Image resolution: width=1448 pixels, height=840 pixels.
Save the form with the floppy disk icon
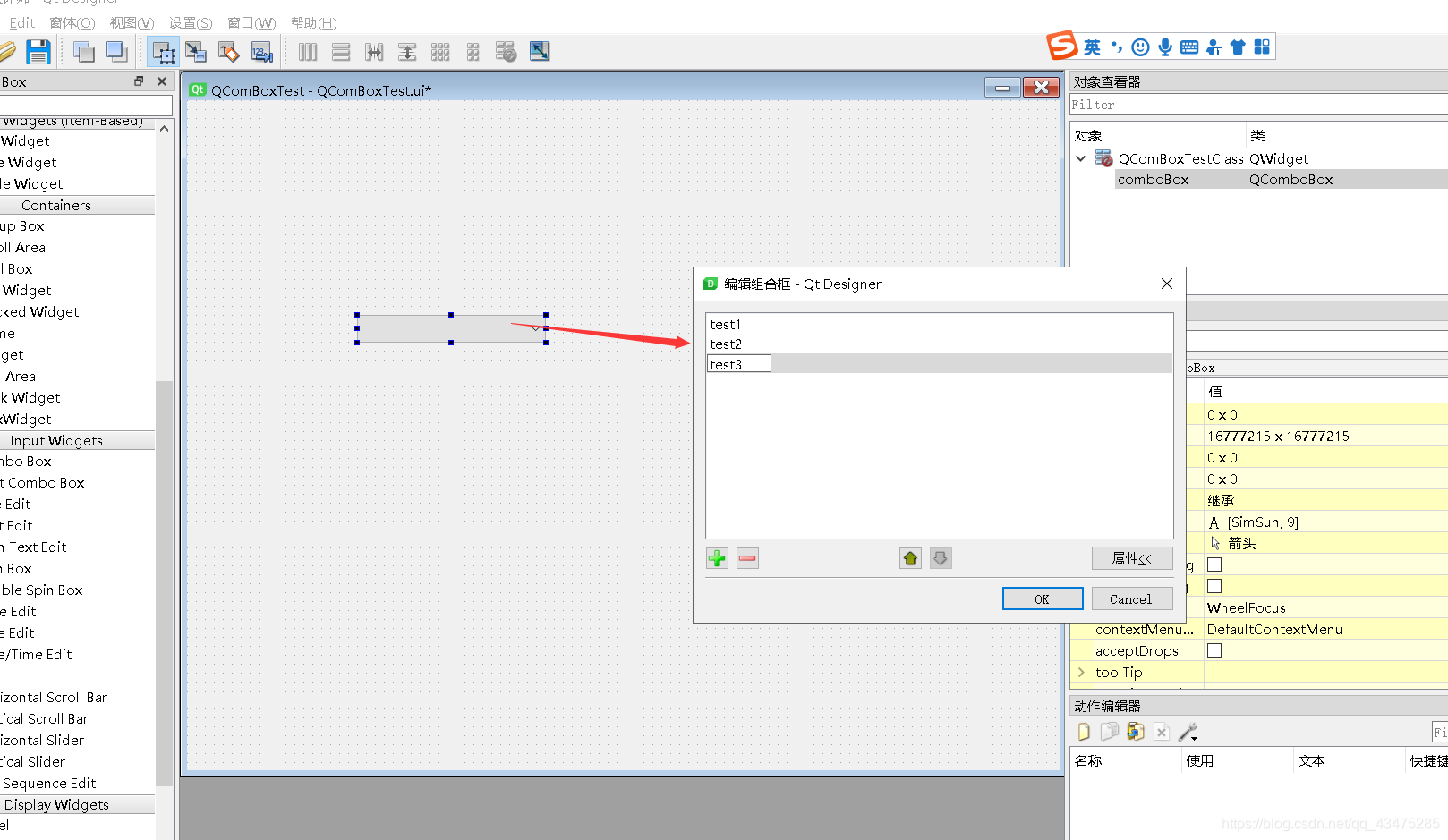click(38, 52)
